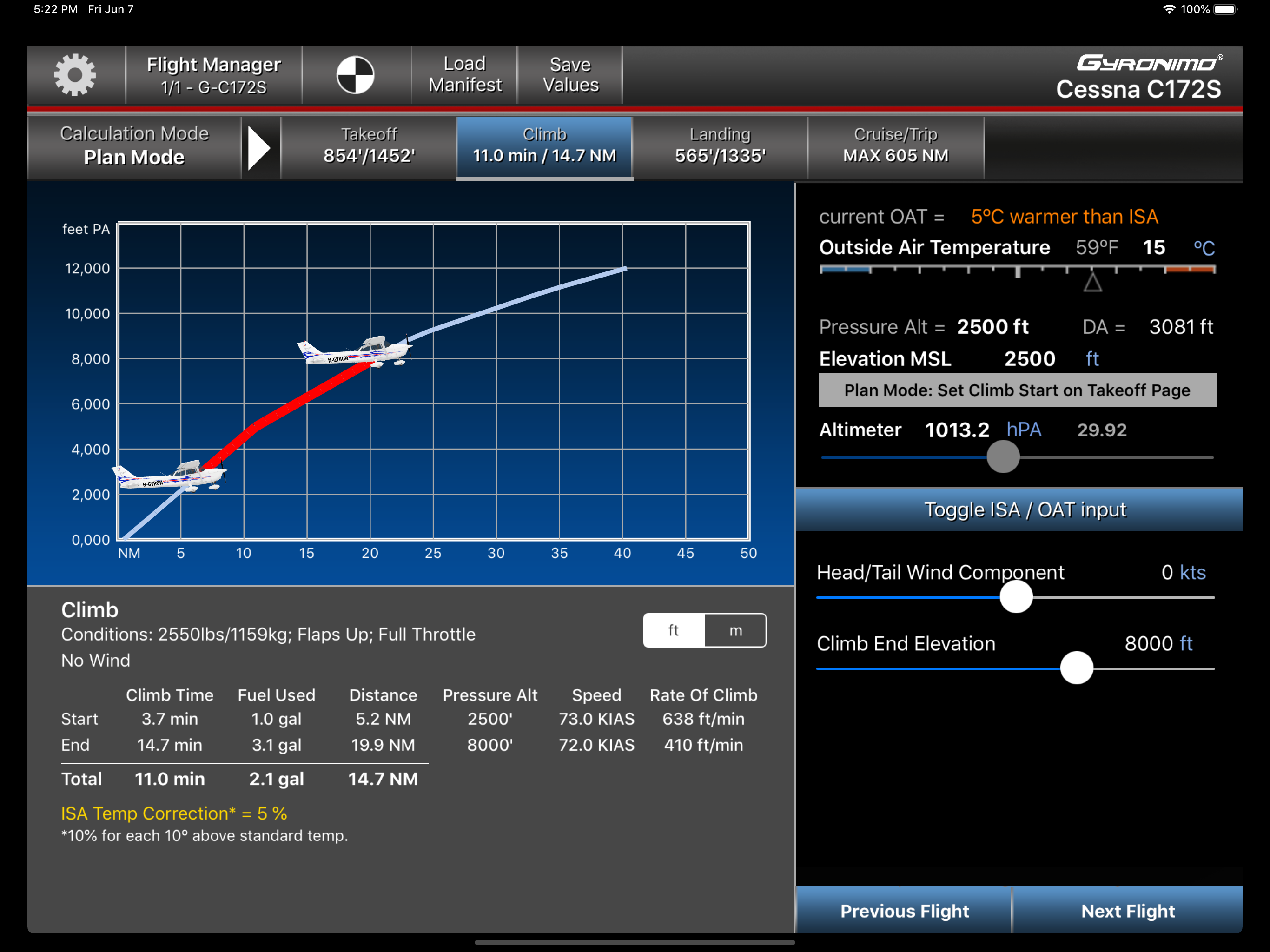Open settings with the gear icon
This screenshot has height=952, width=1270.
(x=75, y=75)
